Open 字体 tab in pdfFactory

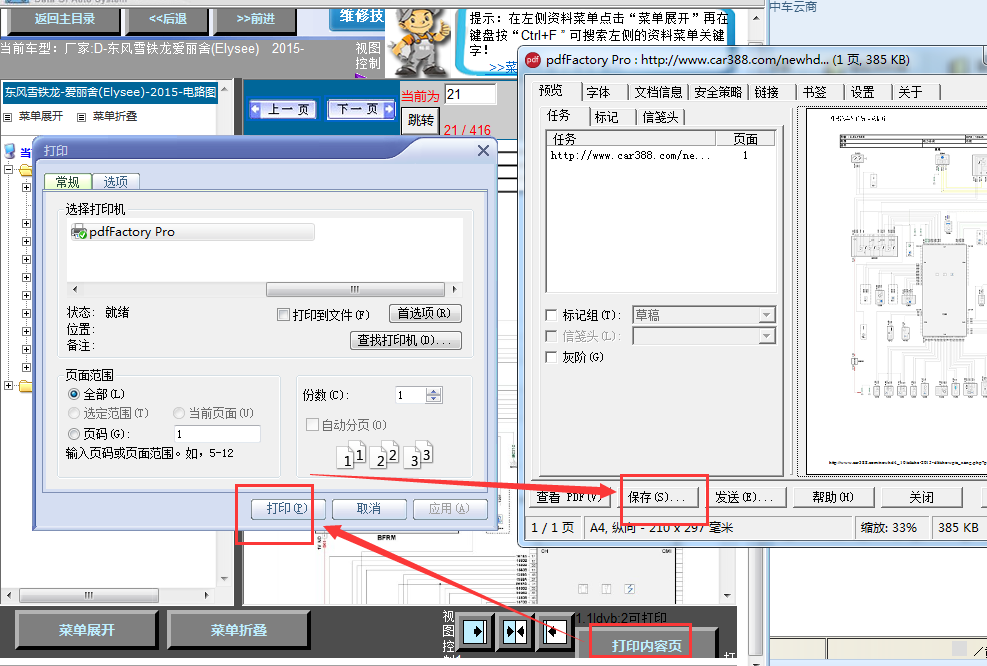pyautogui.click(x=599, y=93)
